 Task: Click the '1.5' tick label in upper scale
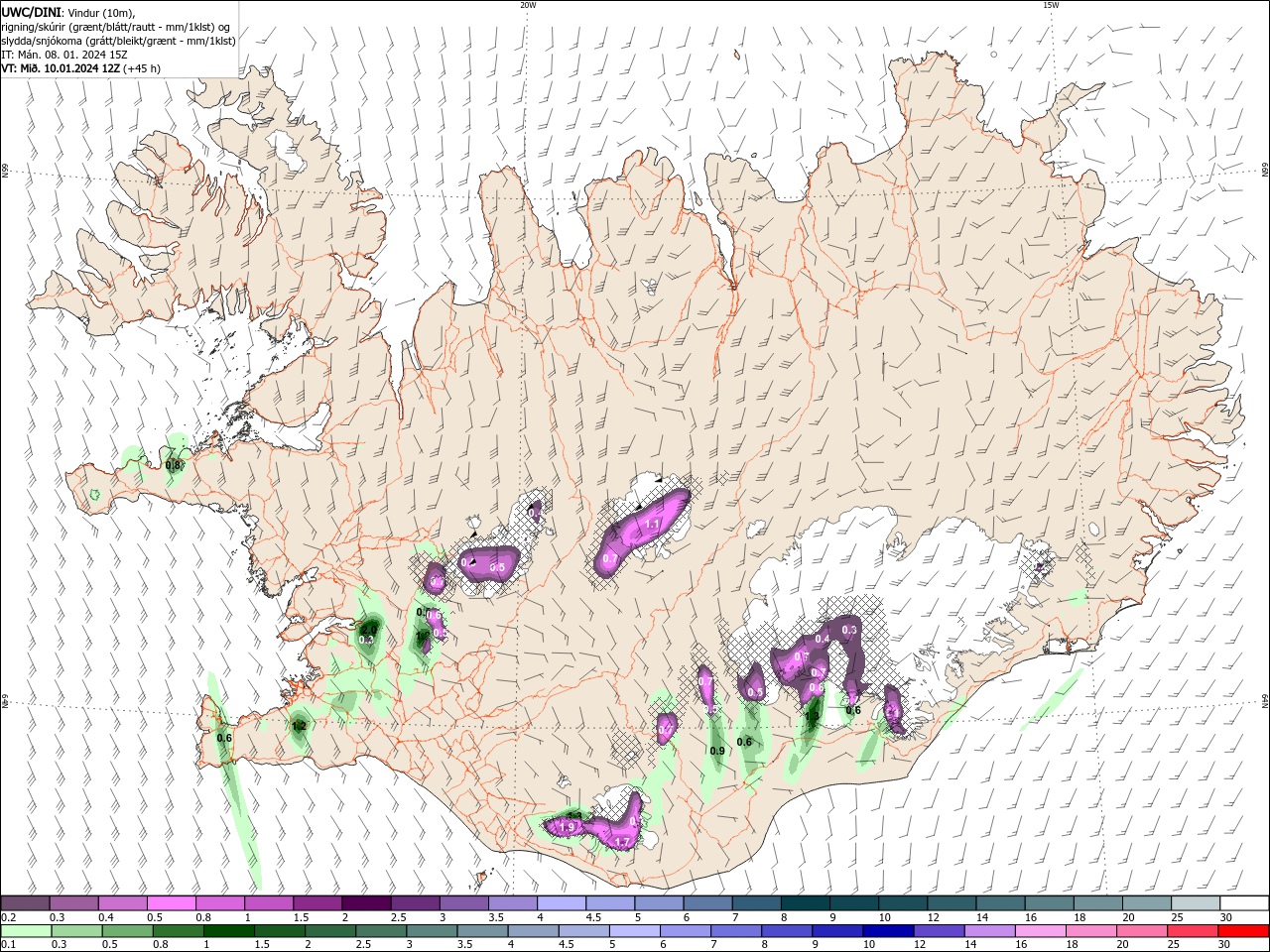tap(301, 917)
